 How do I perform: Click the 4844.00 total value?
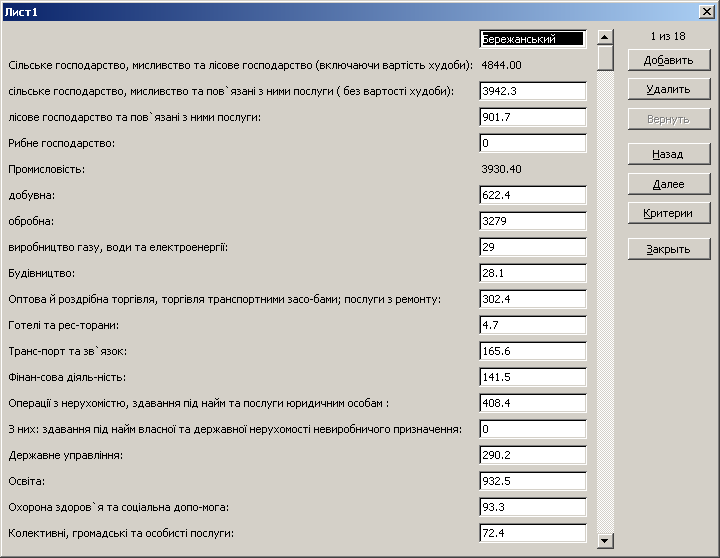point(501,65)
